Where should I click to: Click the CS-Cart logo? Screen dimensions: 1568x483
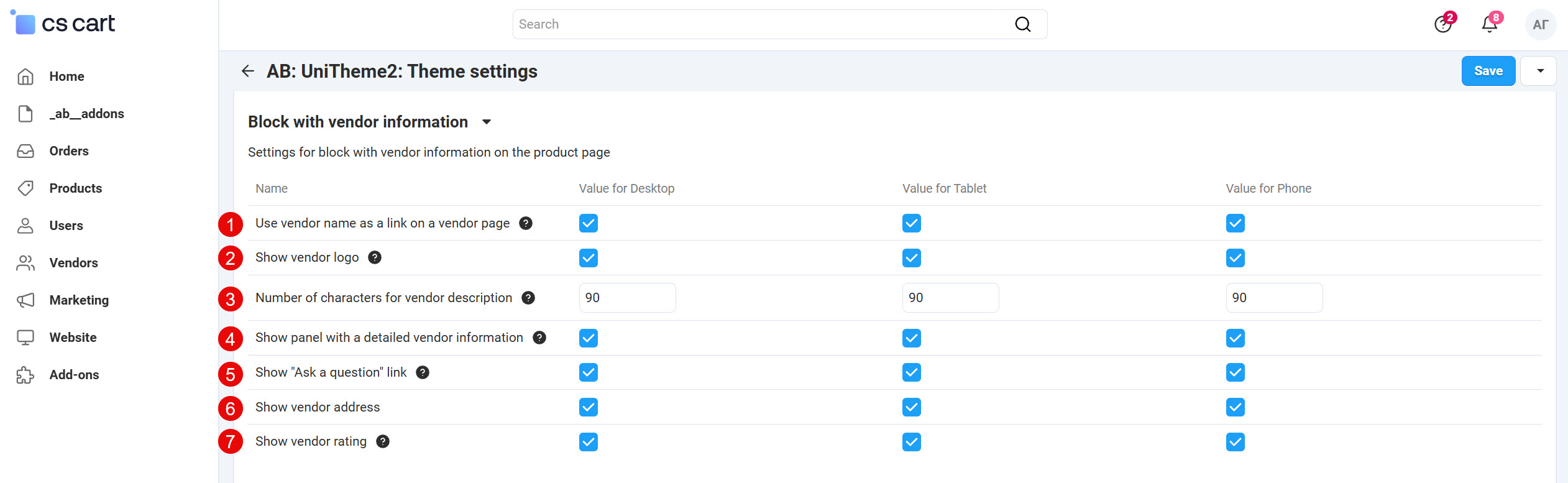(63, 23)
